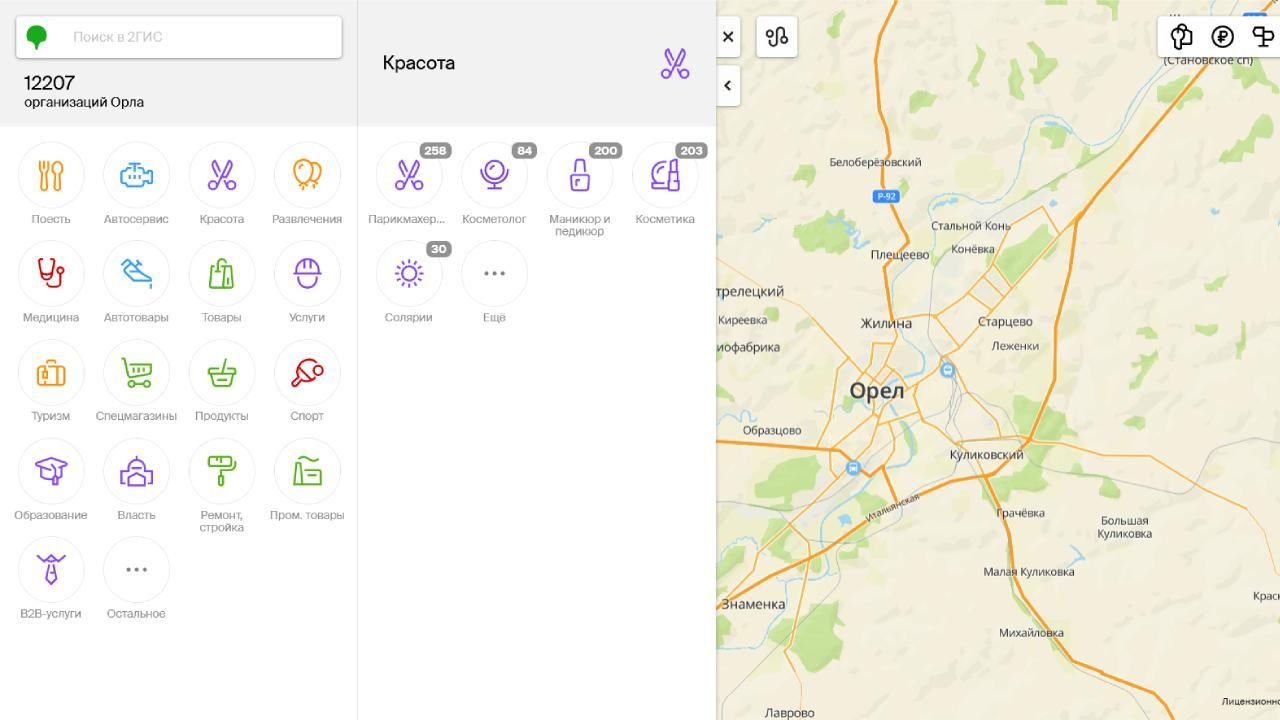
Task: Select the Медицина category icon
Action: (51, 273)
